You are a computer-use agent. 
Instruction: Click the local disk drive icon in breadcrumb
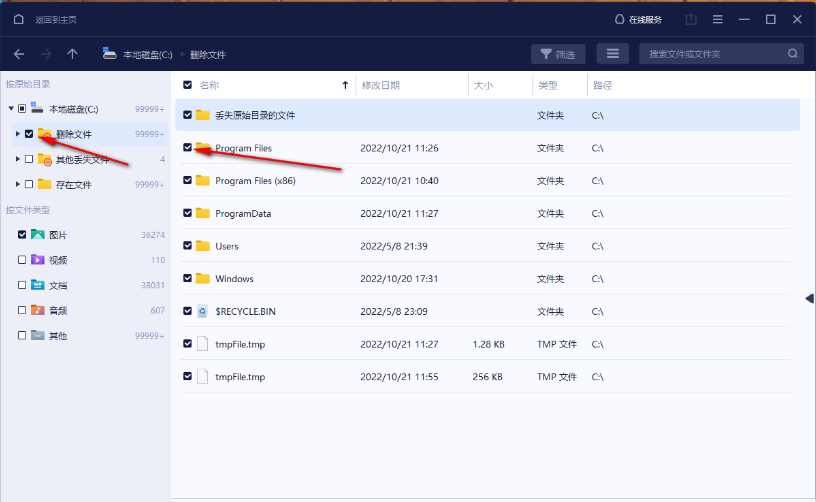[x=109, y=54]
